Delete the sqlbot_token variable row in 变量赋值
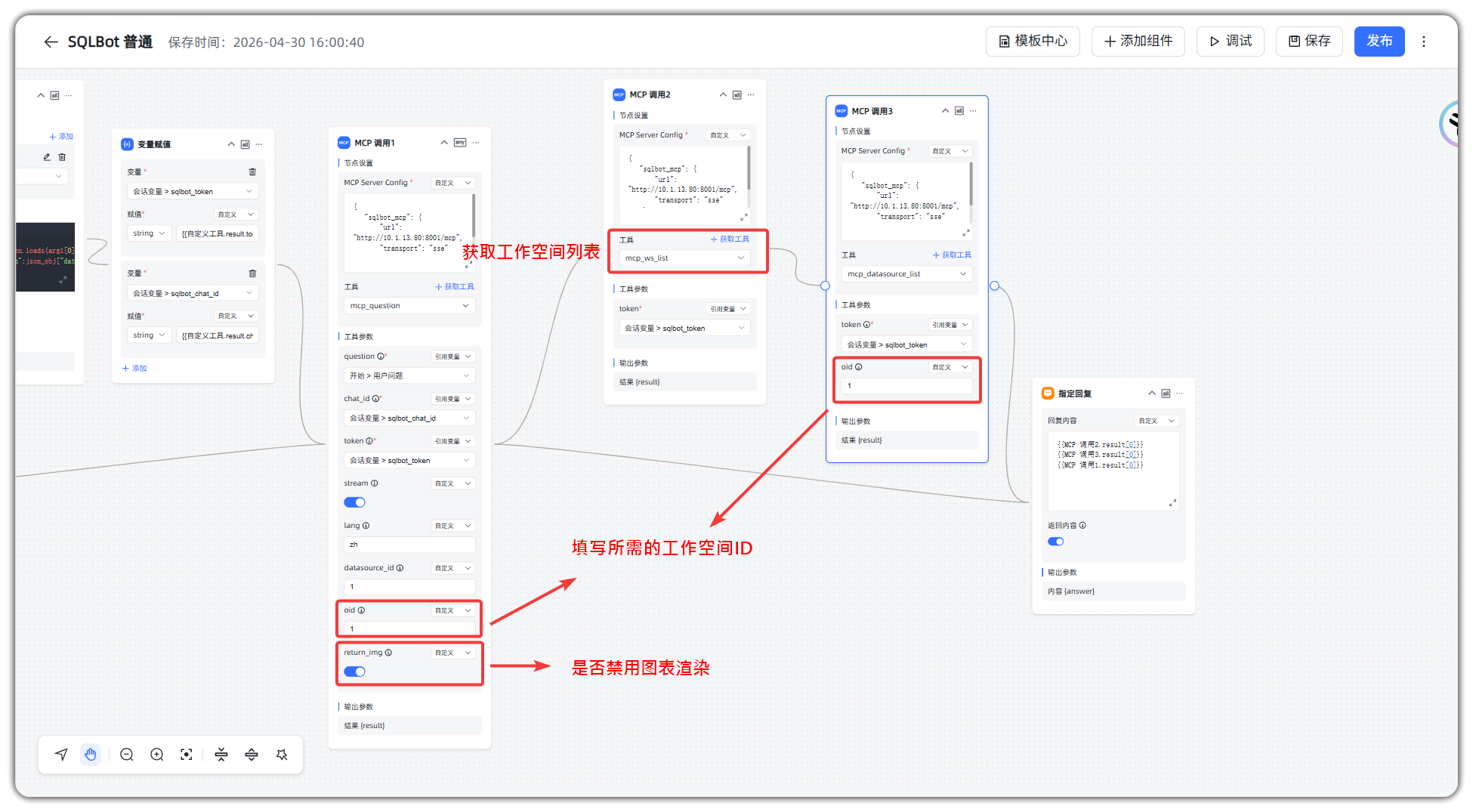Viewport: 1473px width, 812px height. click(252, 171)
